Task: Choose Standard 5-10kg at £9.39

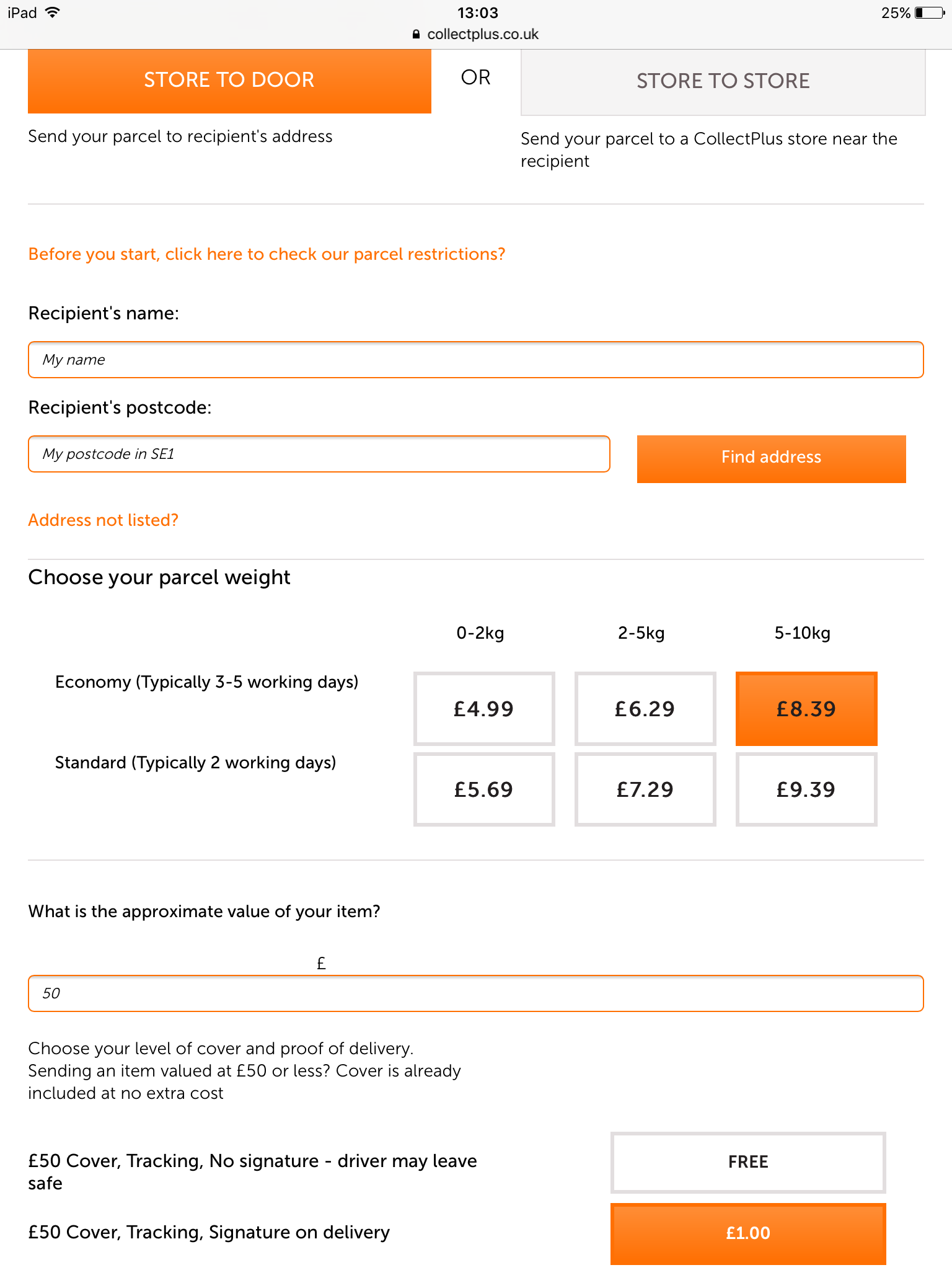Action: click(x=806, y=789)
